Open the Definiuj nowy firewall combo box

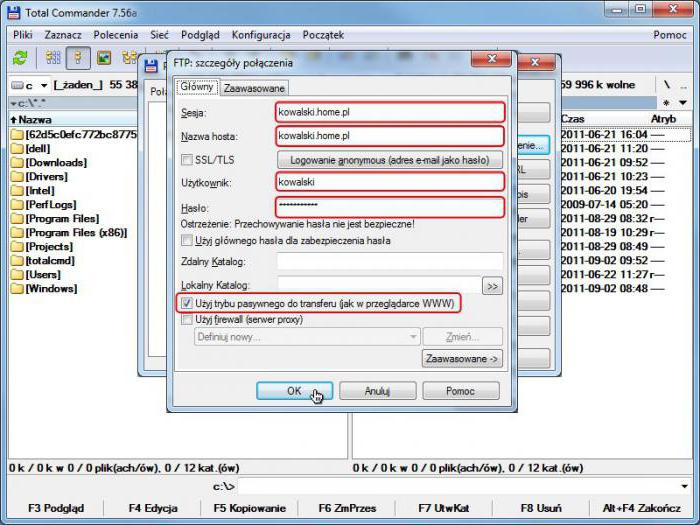[x=307, y=337]
